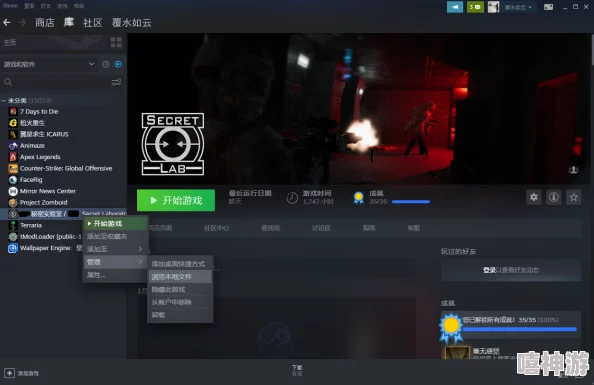Click the 7 Days to Die icon
Image resolution: width=594 pixels, height=385 pixels.
click(x=13, y=111)
